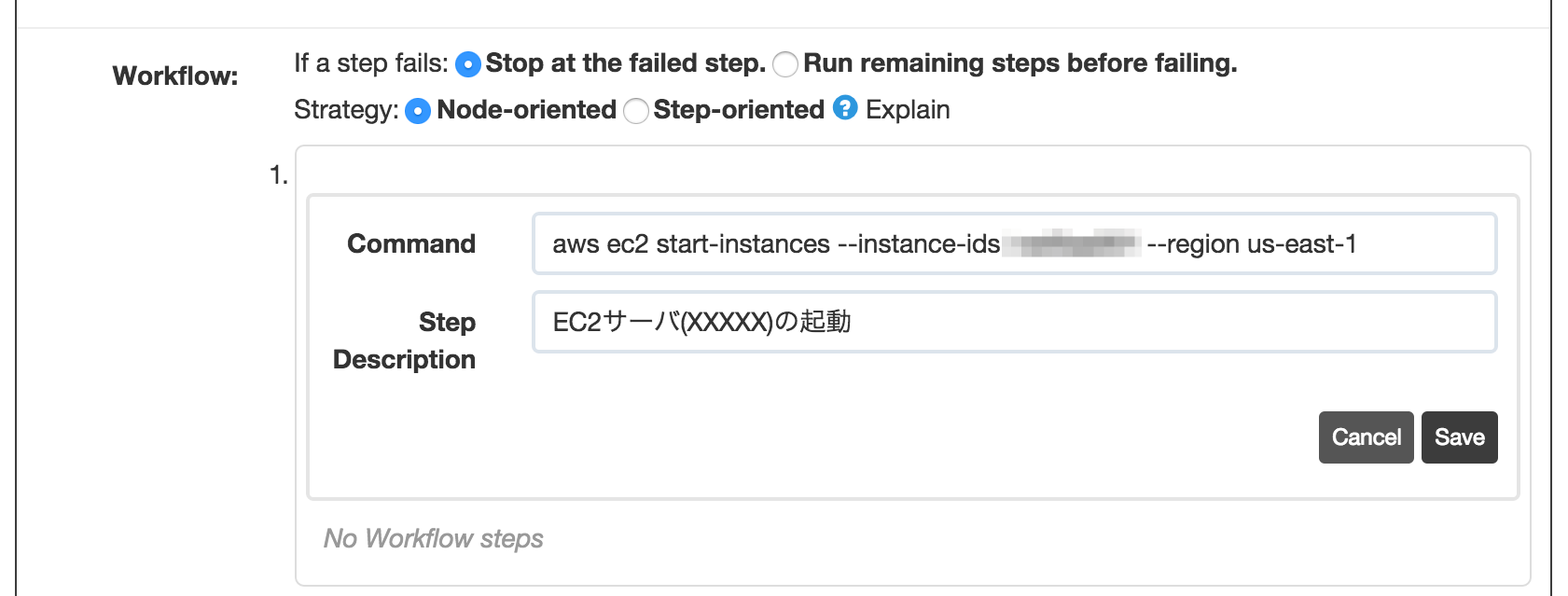Switch to the Step-oriented strategy
This screenshot has width=1568, height=596.
point(637,109)
